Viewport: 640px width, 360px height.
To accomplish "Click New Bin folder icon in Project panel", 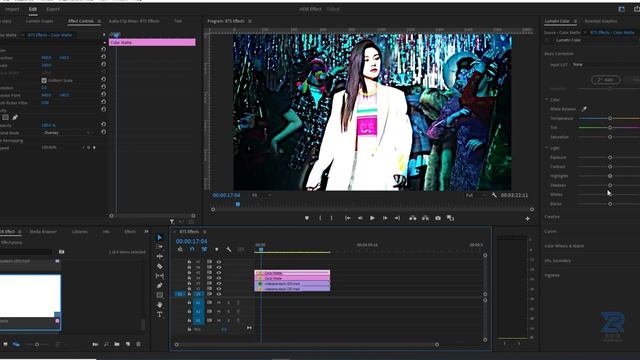I will (x=117, y=344).
